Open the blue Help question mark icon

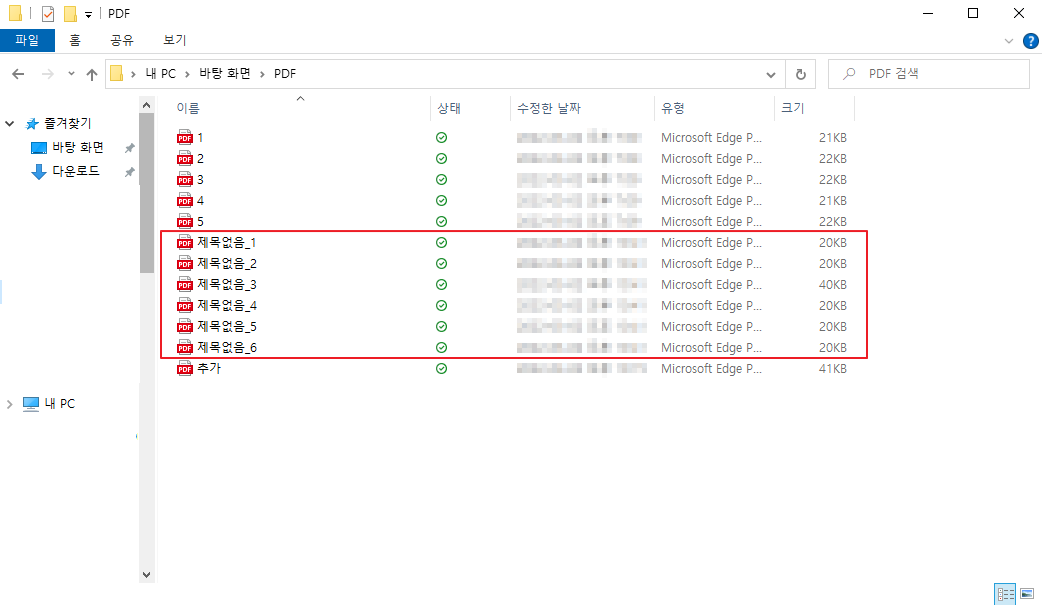click(1031, 40)
